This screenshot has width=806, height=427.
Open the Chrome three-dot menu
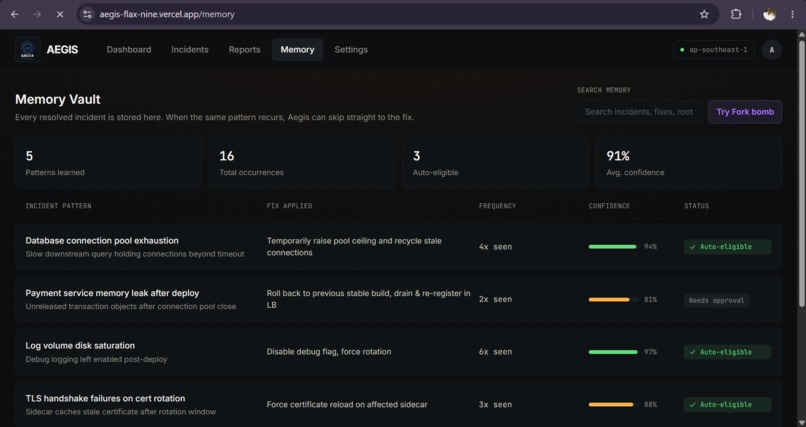(x=792, y=14)
